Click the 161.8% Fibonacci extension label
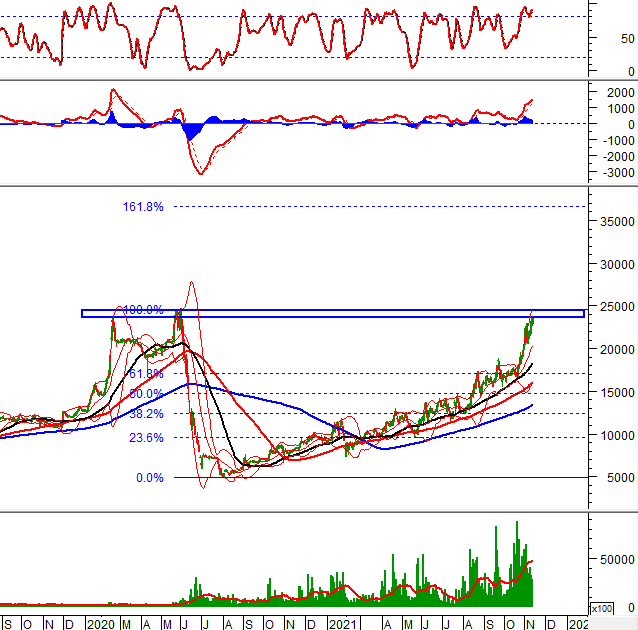The width and height of the screenshot is (638, 630). [x=143, y=207]
